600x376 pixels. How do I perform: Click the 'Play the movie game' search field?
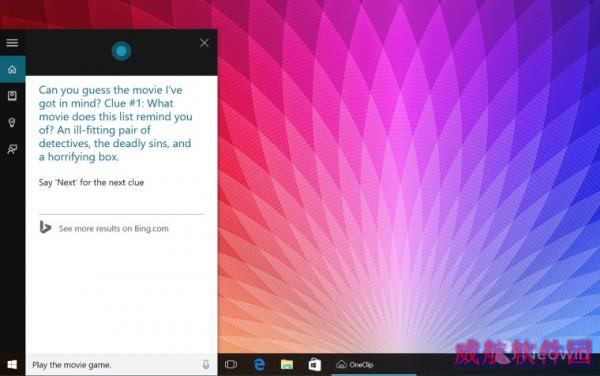point(115,365)
